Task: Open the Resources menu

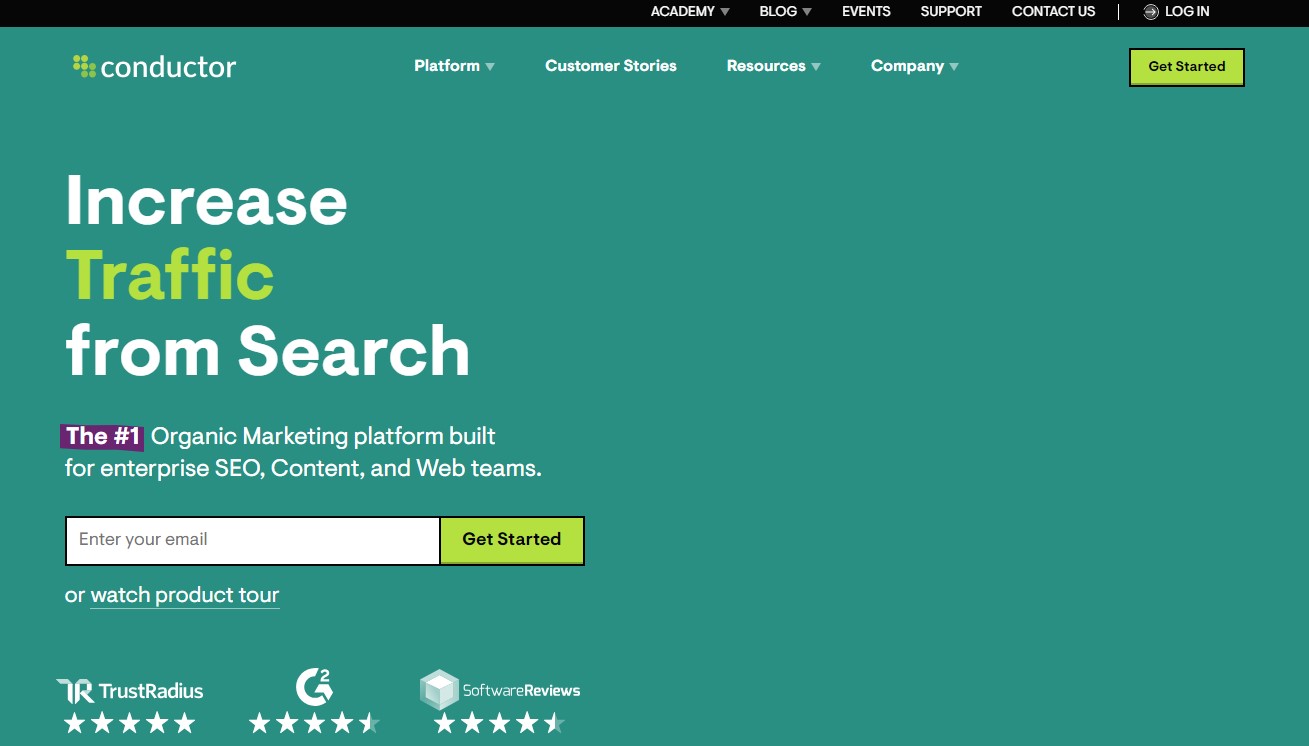Action: tap(774, 66)
